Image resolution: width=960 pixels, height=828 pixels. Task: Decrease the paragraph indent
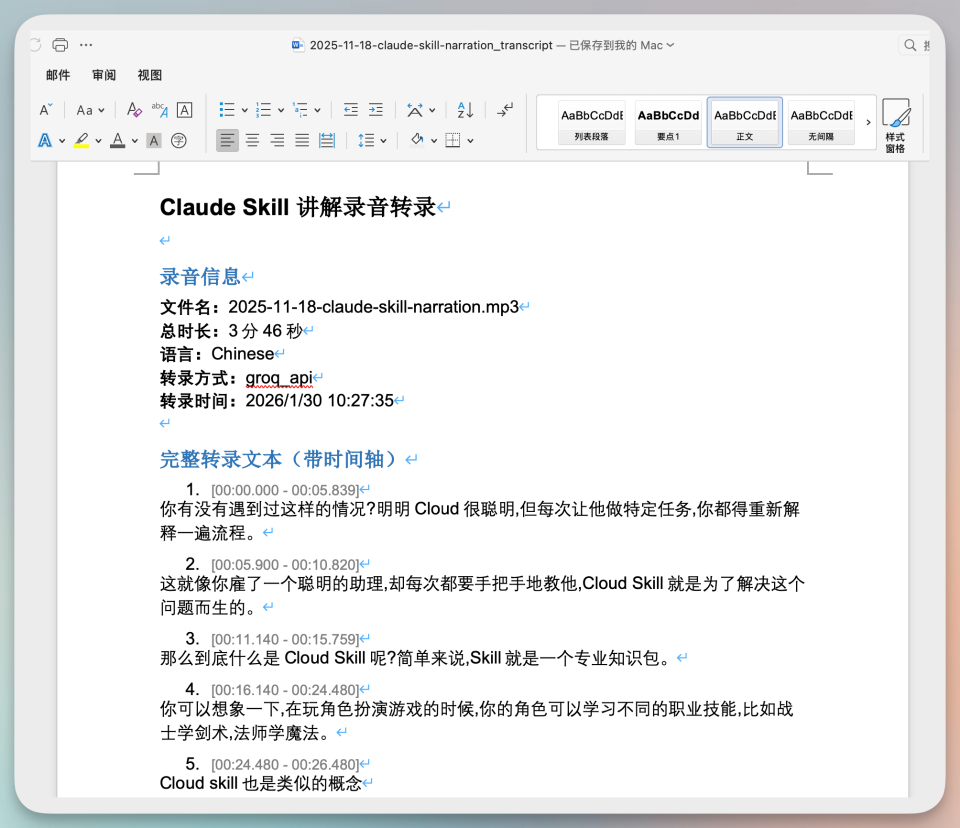[351, 110]
